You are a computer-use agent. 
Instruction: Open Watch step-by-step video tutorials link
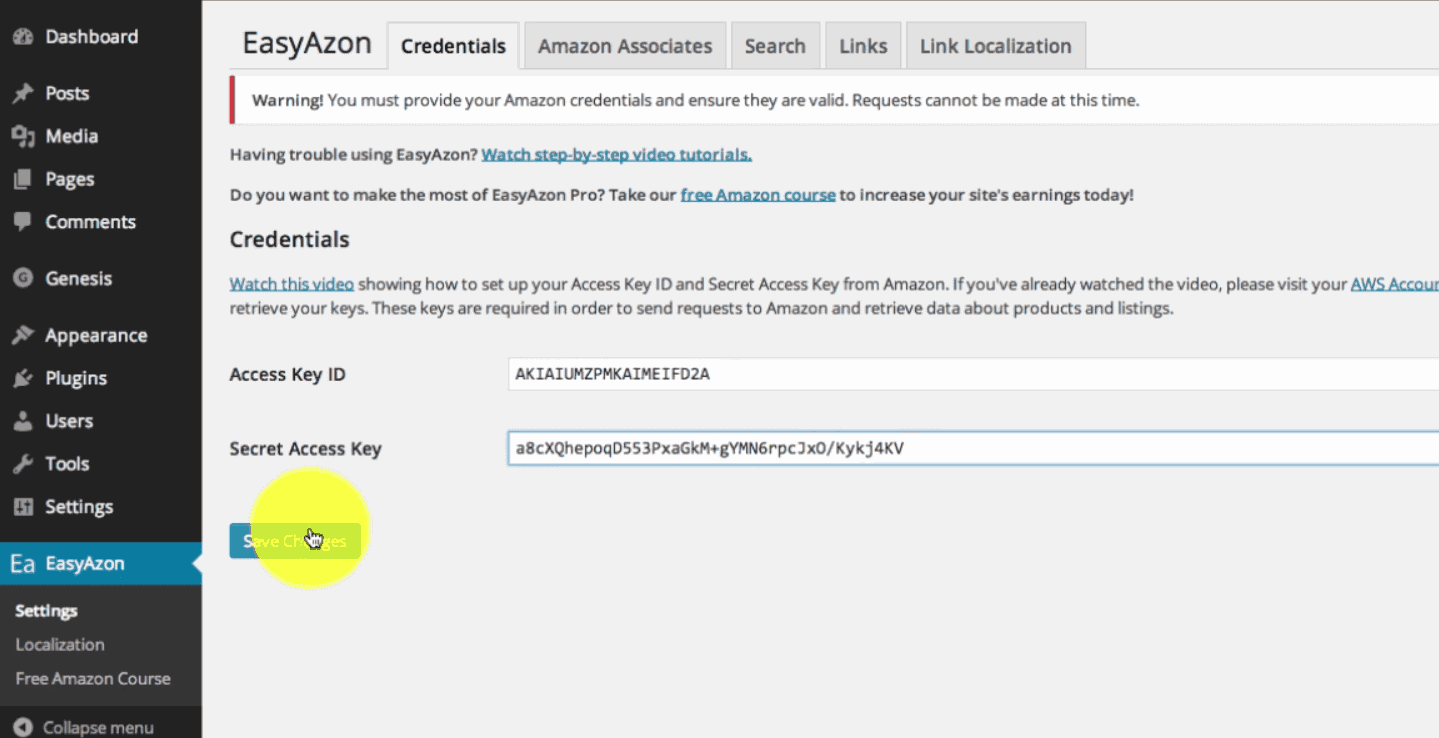(x=617, y=155)
